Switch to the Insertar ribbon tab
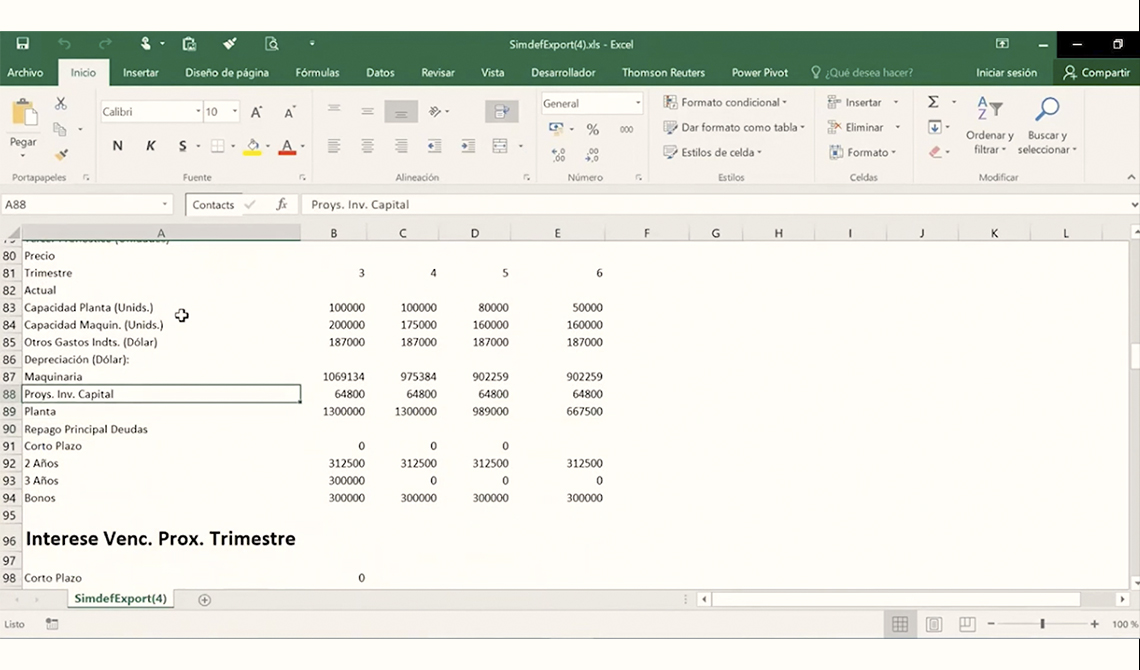This screenshot has width=1140, height=670. tap(140, 72)
